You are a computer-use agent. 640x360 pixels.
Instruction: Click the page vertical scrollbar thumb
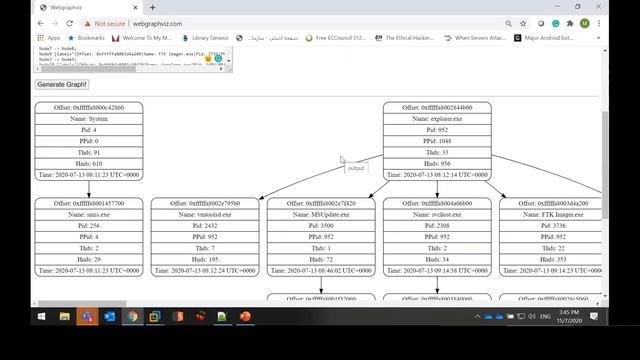pos(605,165)
